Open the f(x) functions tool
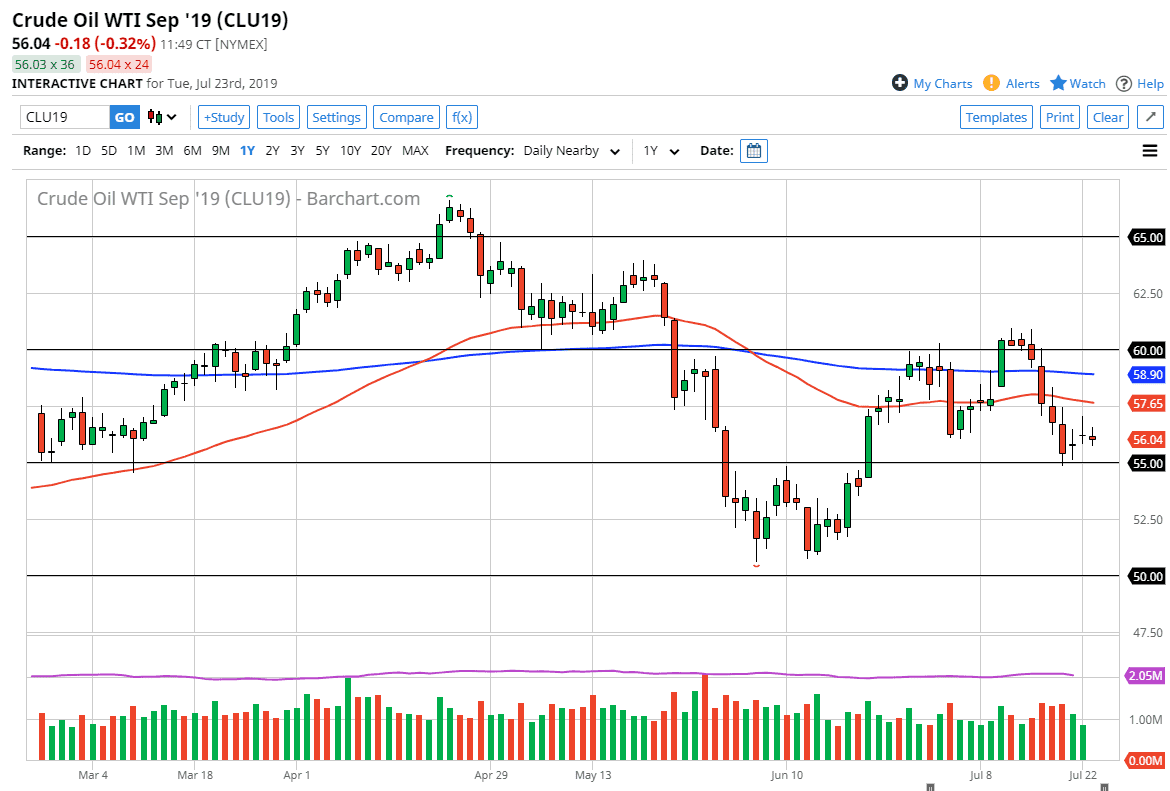 coord(461,117)
